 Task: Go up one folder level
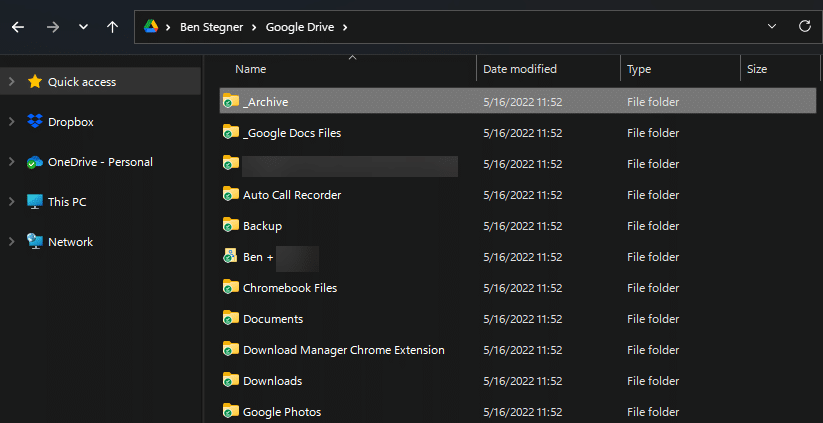pos(112,27)
